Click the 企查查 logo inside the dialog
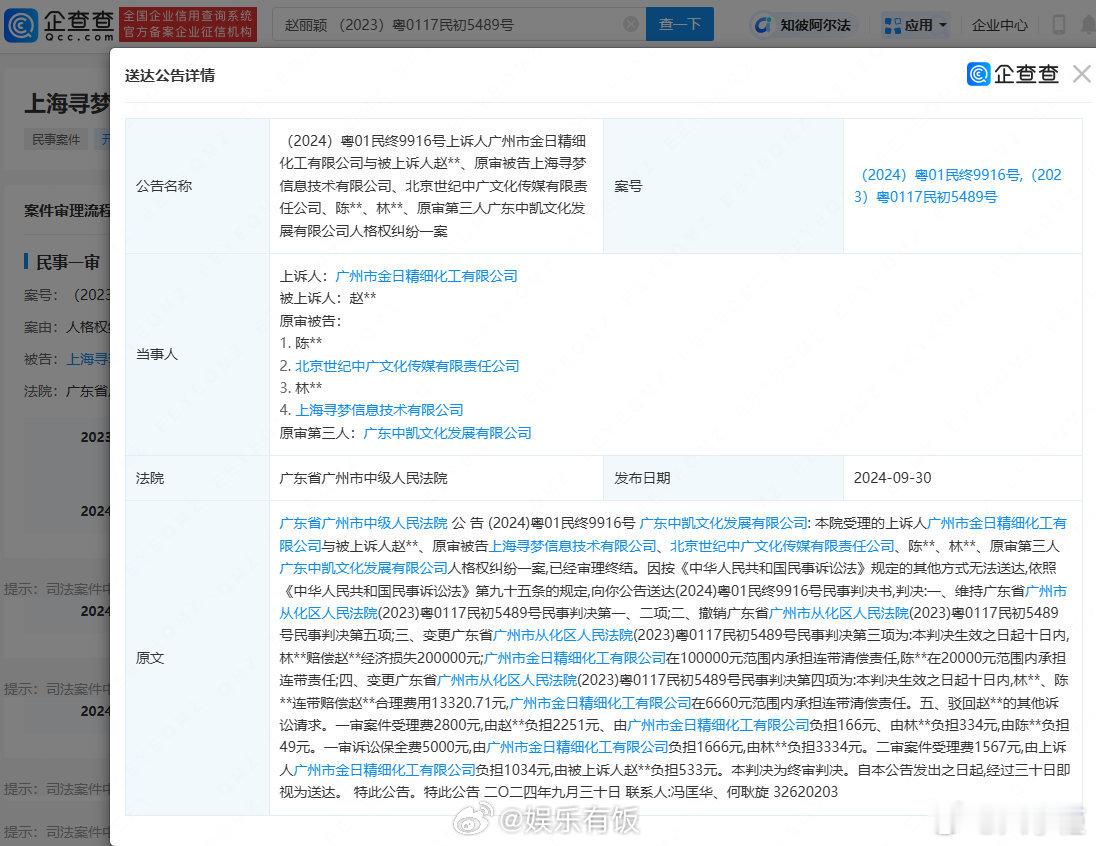The height and width of the screenshot is (846, 1096). click(1013, 74)
